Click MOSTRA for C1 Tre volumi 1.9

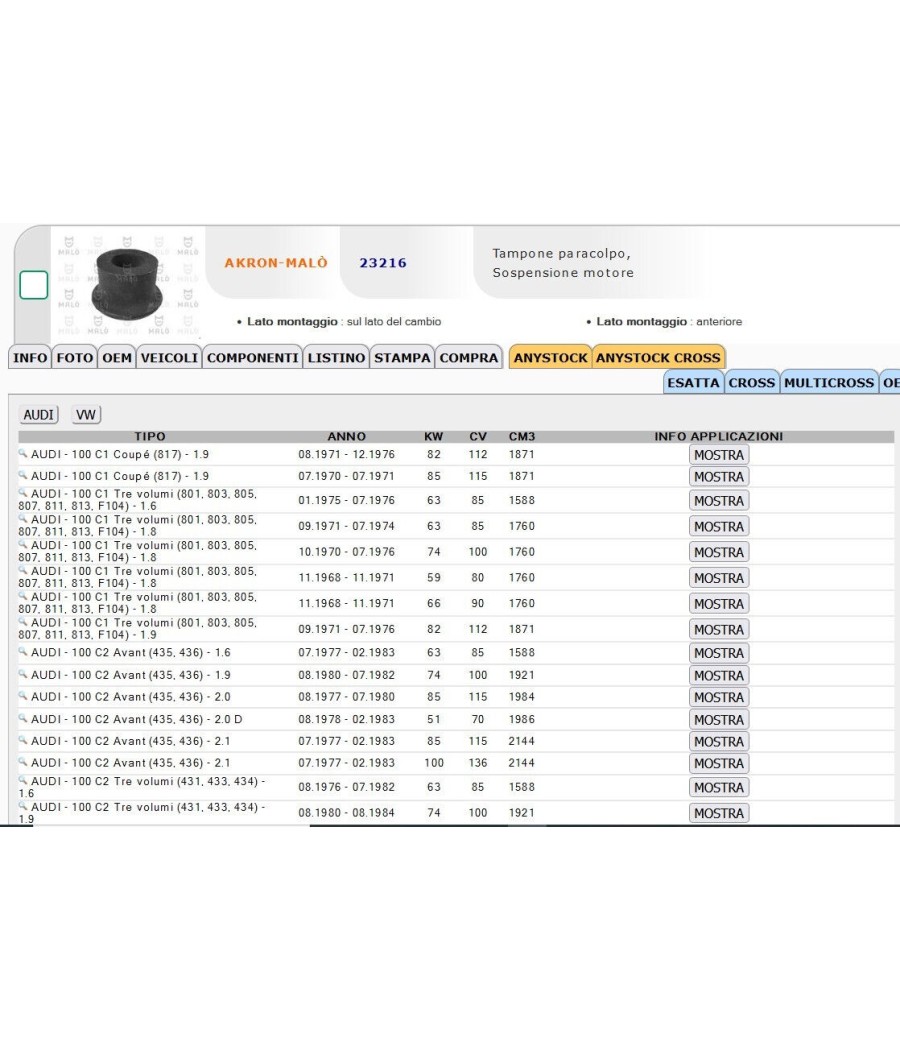click(x=719, y=629)
